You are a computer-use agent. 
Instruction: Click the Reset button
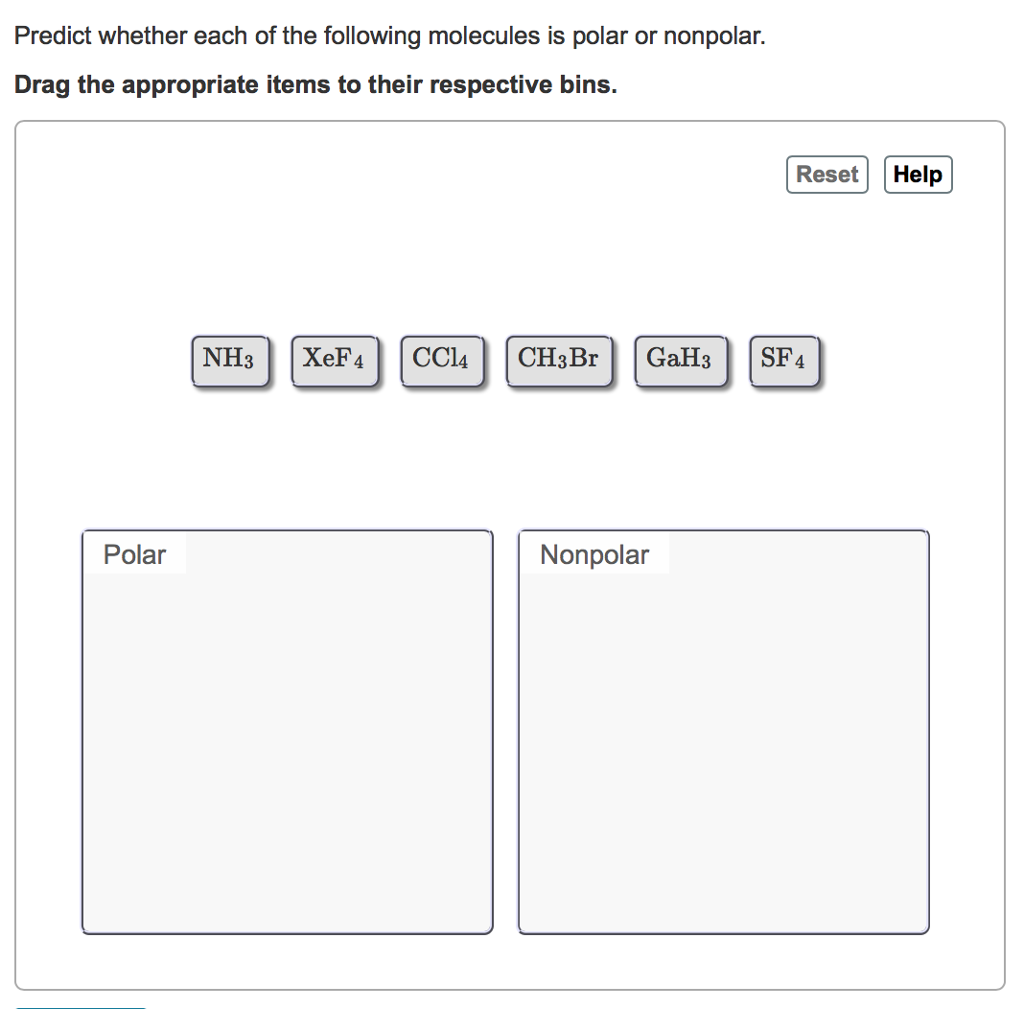[x=827, y=174]
